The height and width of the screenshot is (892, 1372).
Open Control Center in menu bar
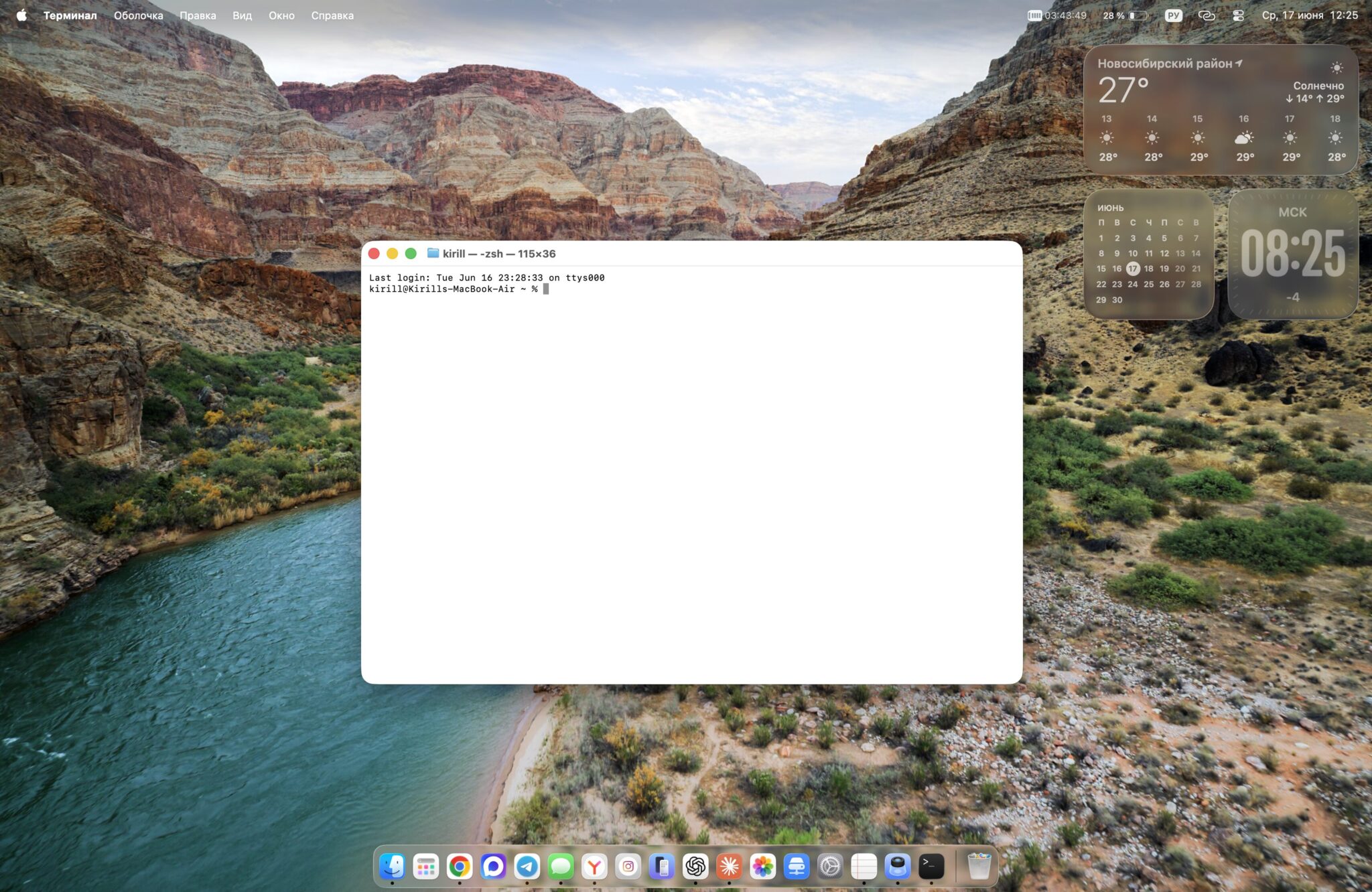pos(1239,15)
